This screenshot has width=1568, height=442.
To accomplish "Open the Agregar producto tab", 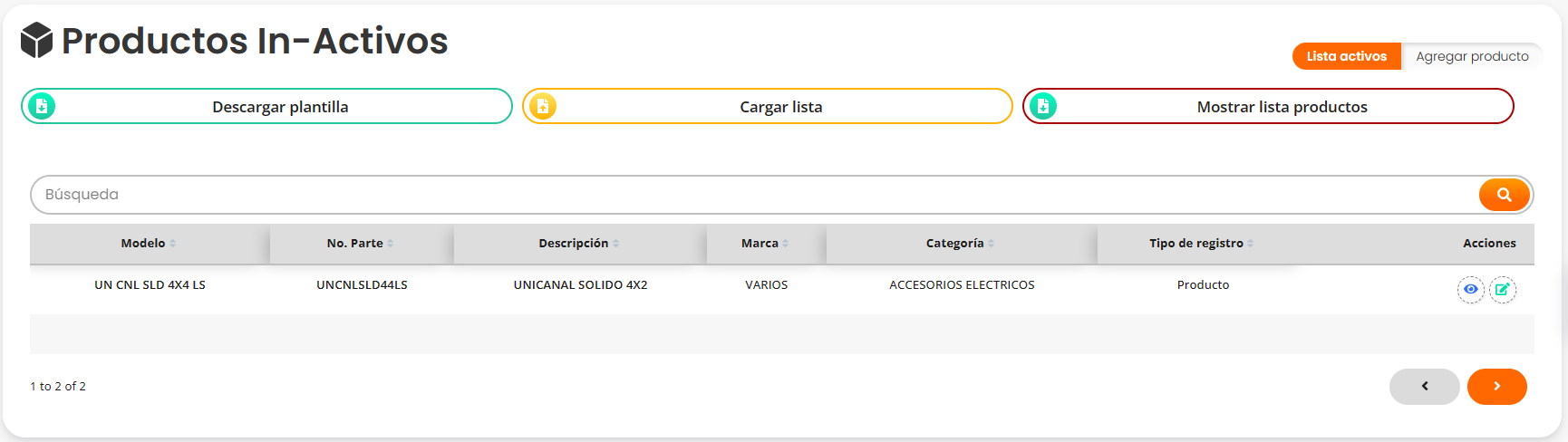I will tap(1472, 56).
